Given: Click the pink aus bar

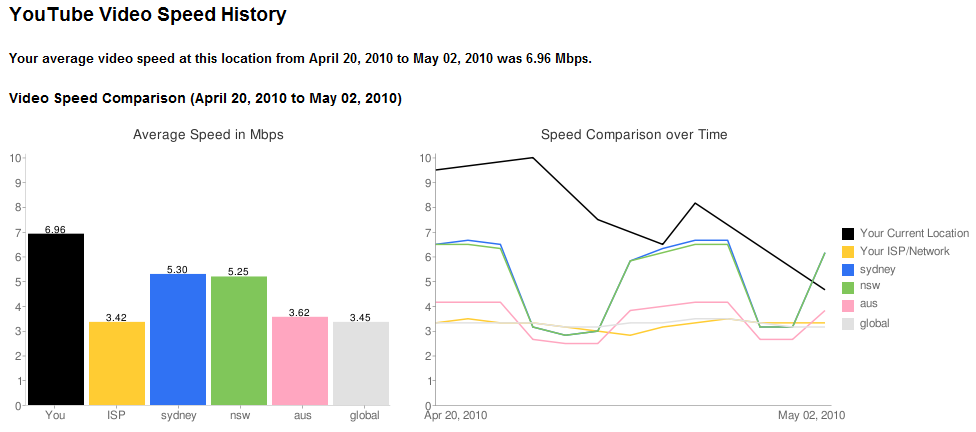Looking at the screenshot, I should click(x=300, y=360).
